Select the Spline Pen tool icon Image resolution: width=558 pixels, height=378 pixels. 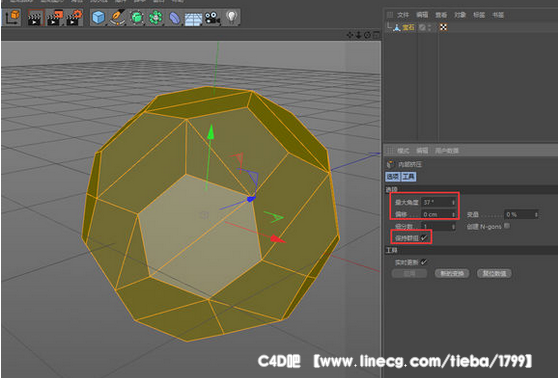(117, 17)
